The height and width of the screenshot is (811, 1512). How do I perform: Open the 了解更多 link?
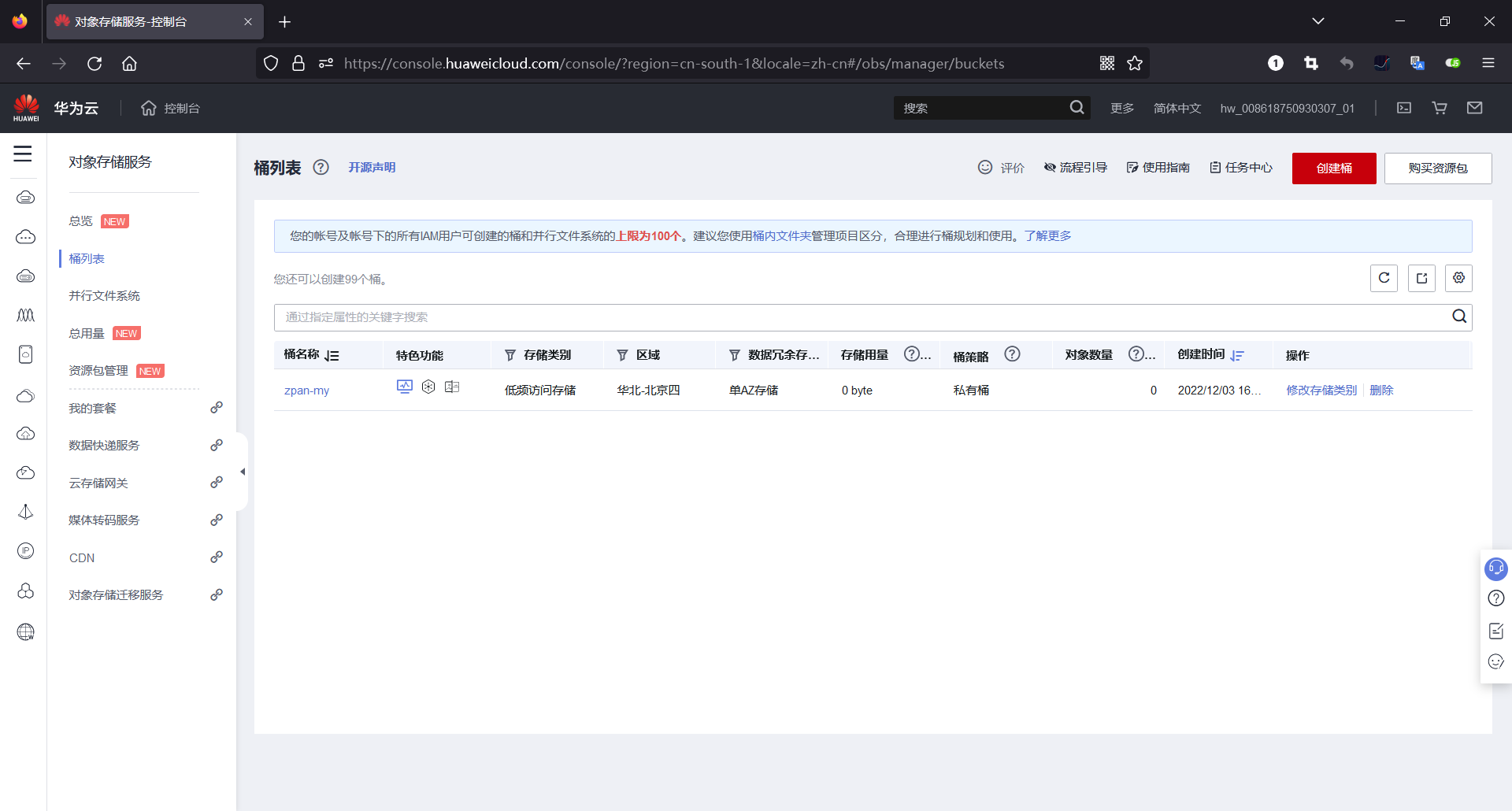point(1047,235)
